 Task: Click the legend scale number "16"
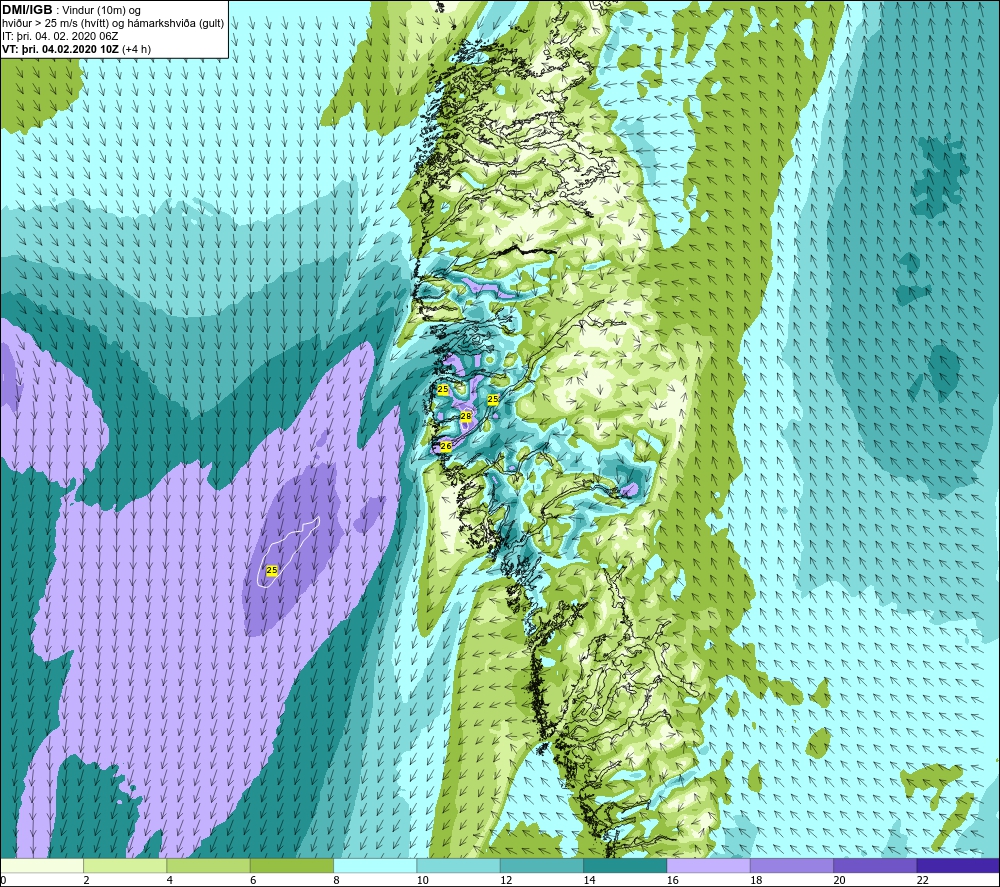pos(672,880)
